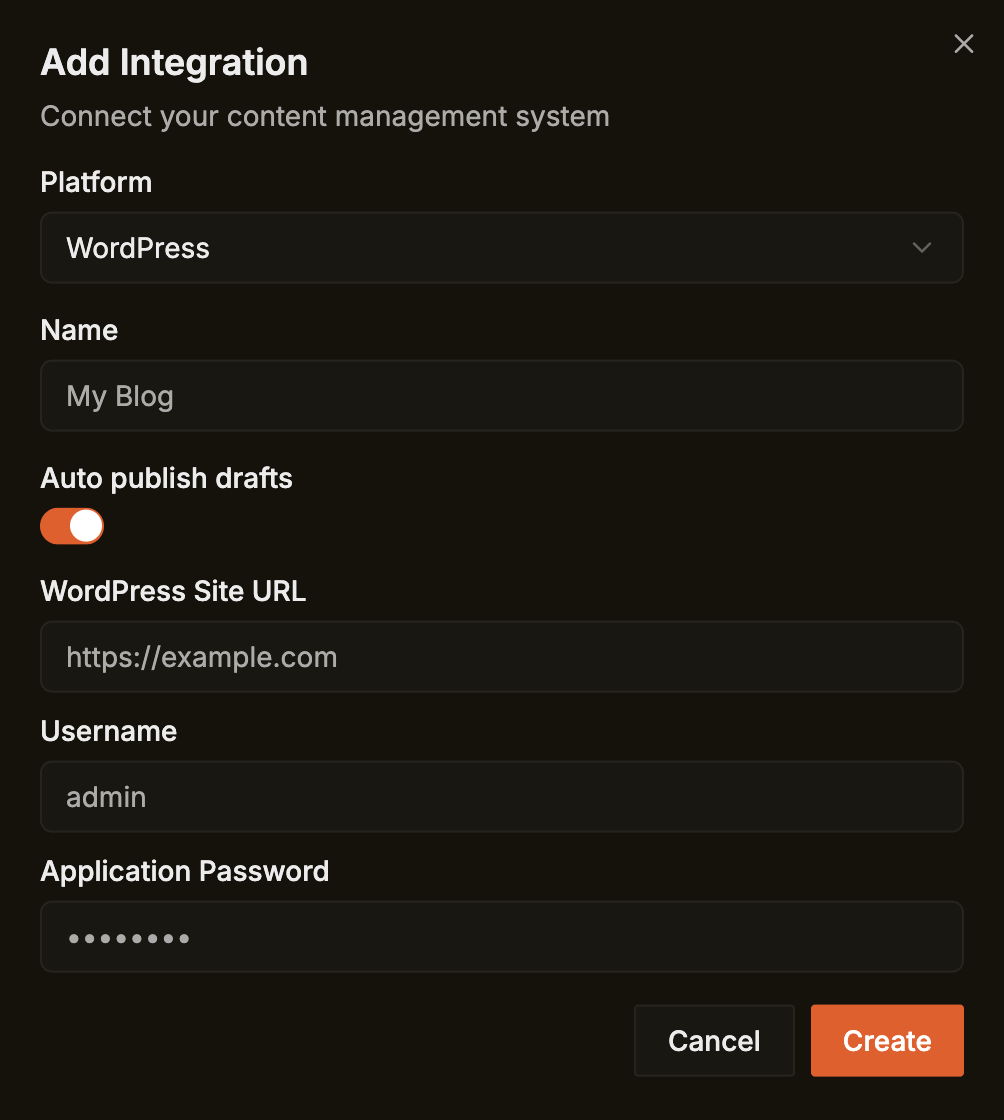Click into the Application Password field

click(501, 936)
